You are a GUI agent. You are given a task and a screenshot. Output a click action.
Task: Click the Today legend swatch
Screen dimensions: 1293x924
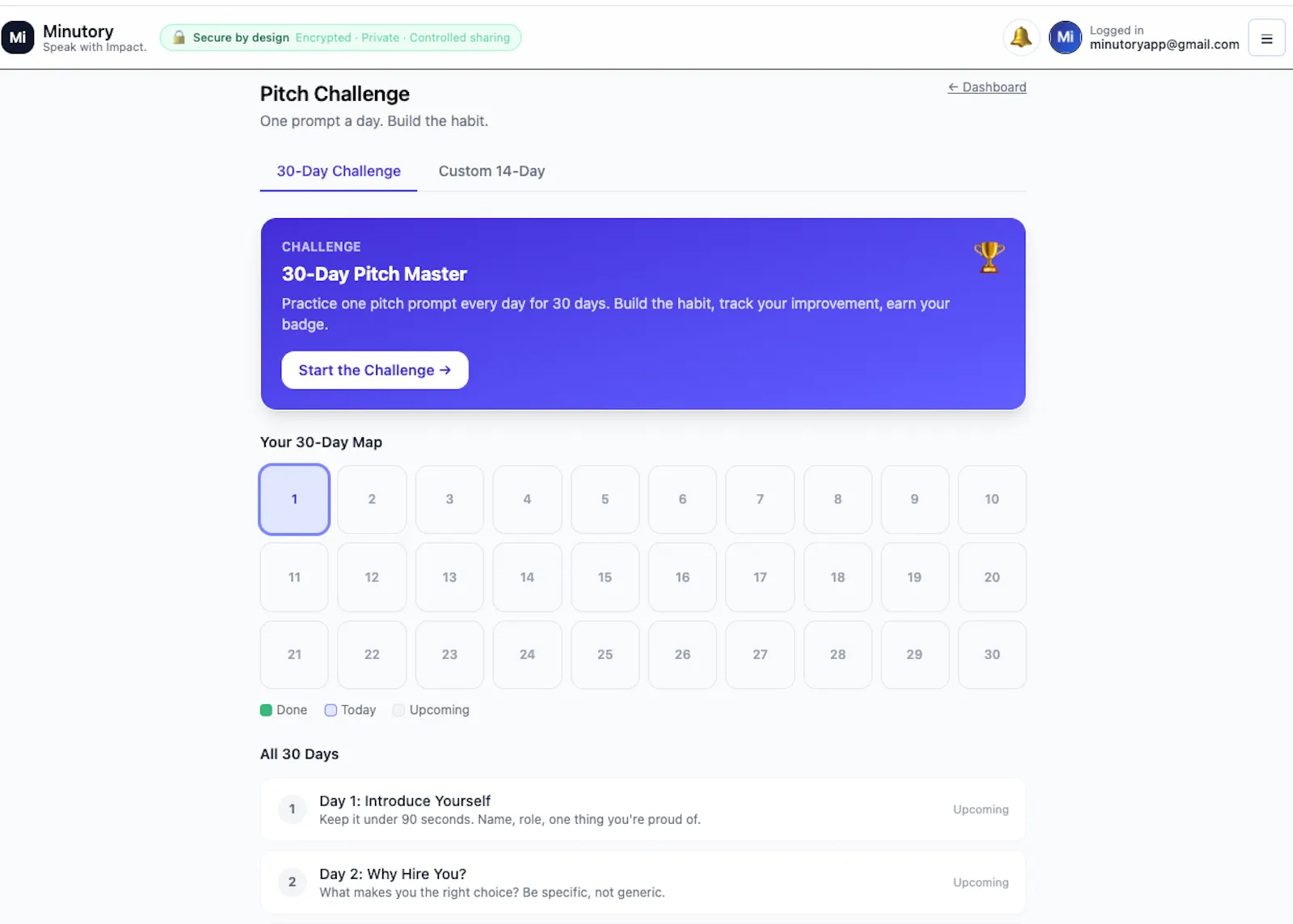click(x=331, y=710)
